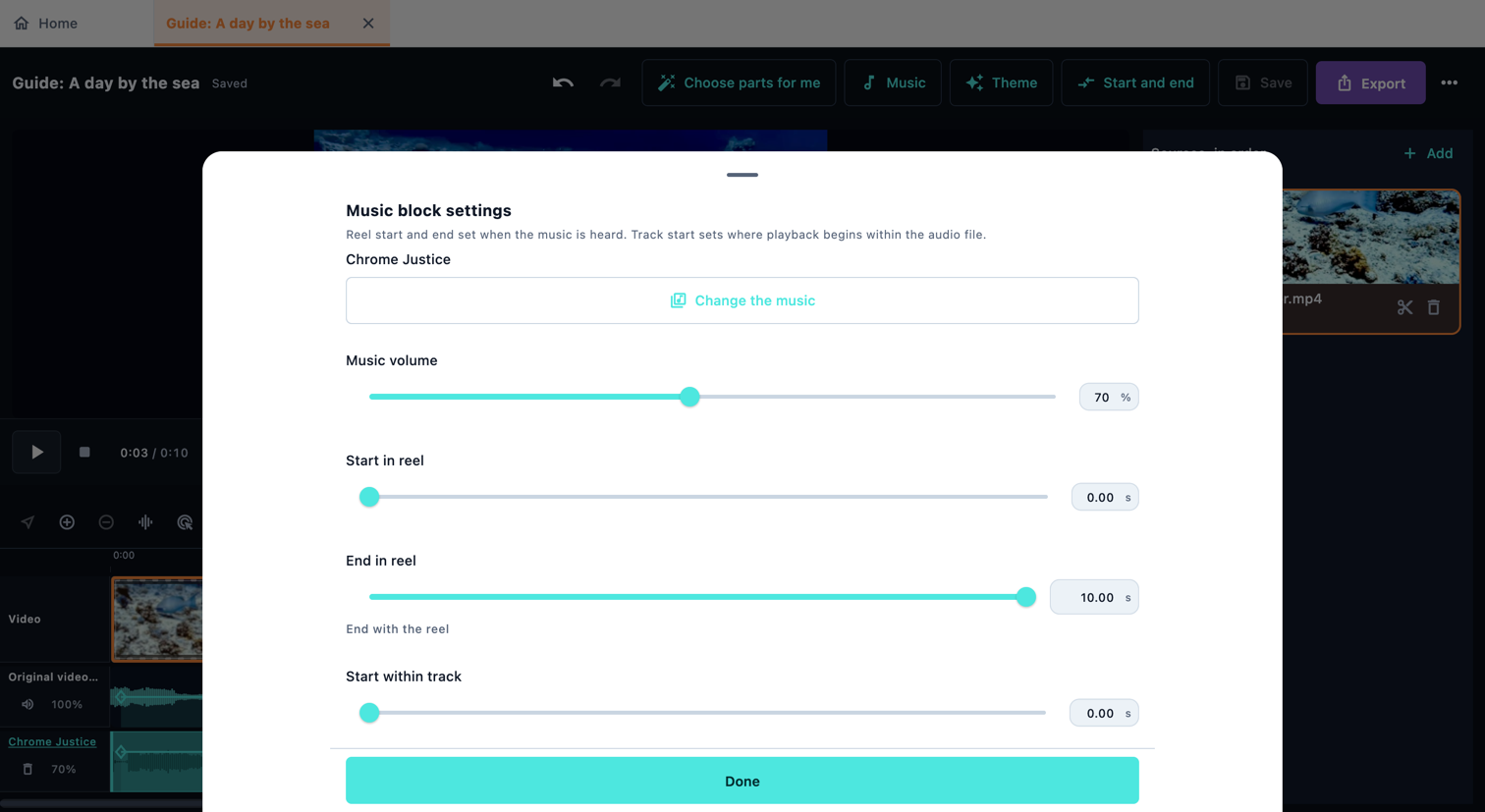Open the Music toolbar button
This screenshot has height=812, width=1485.
[893, 82]
